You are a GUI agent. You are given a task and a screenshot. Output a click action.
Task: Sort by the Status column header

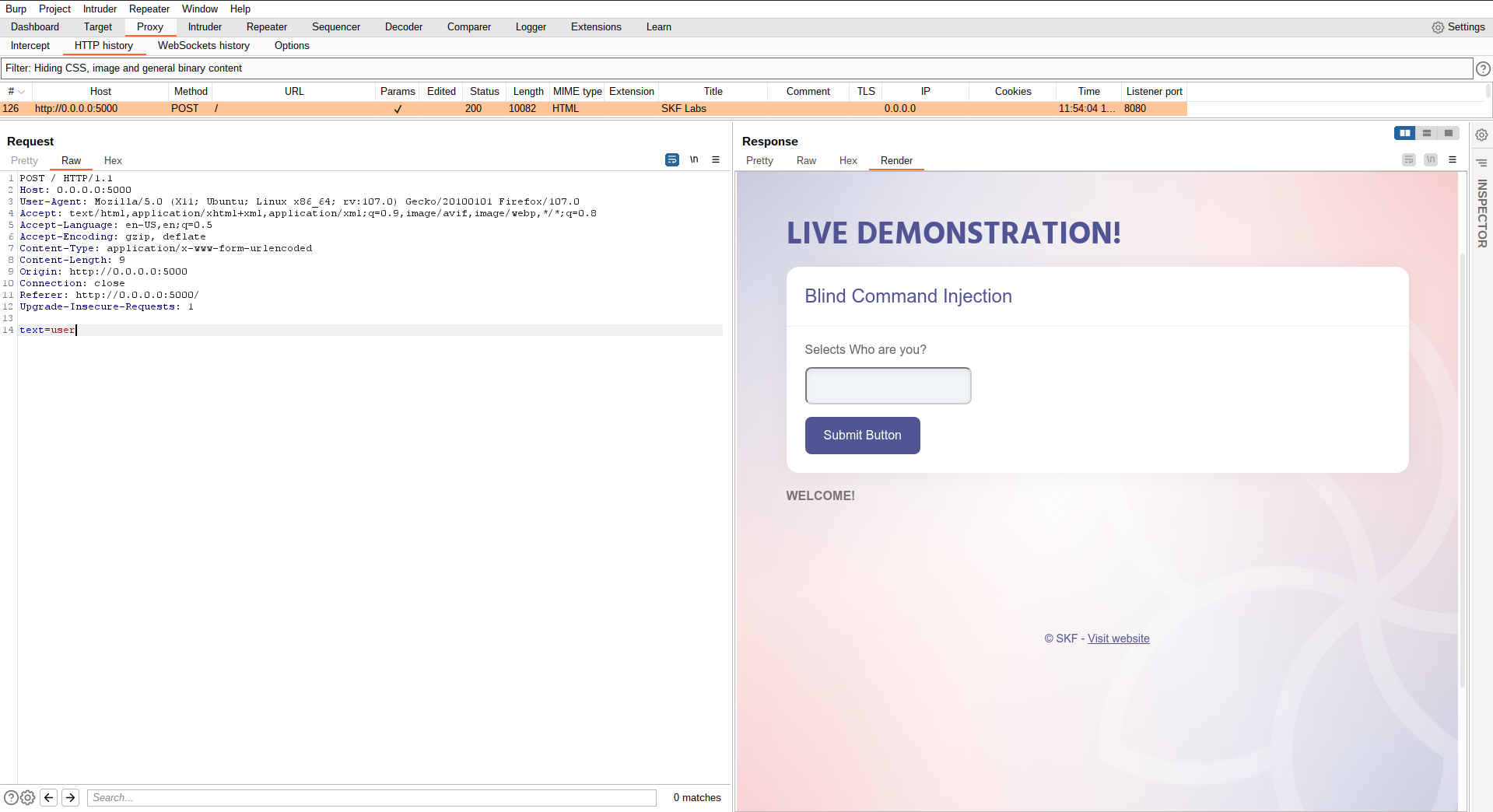coord(484,92)
